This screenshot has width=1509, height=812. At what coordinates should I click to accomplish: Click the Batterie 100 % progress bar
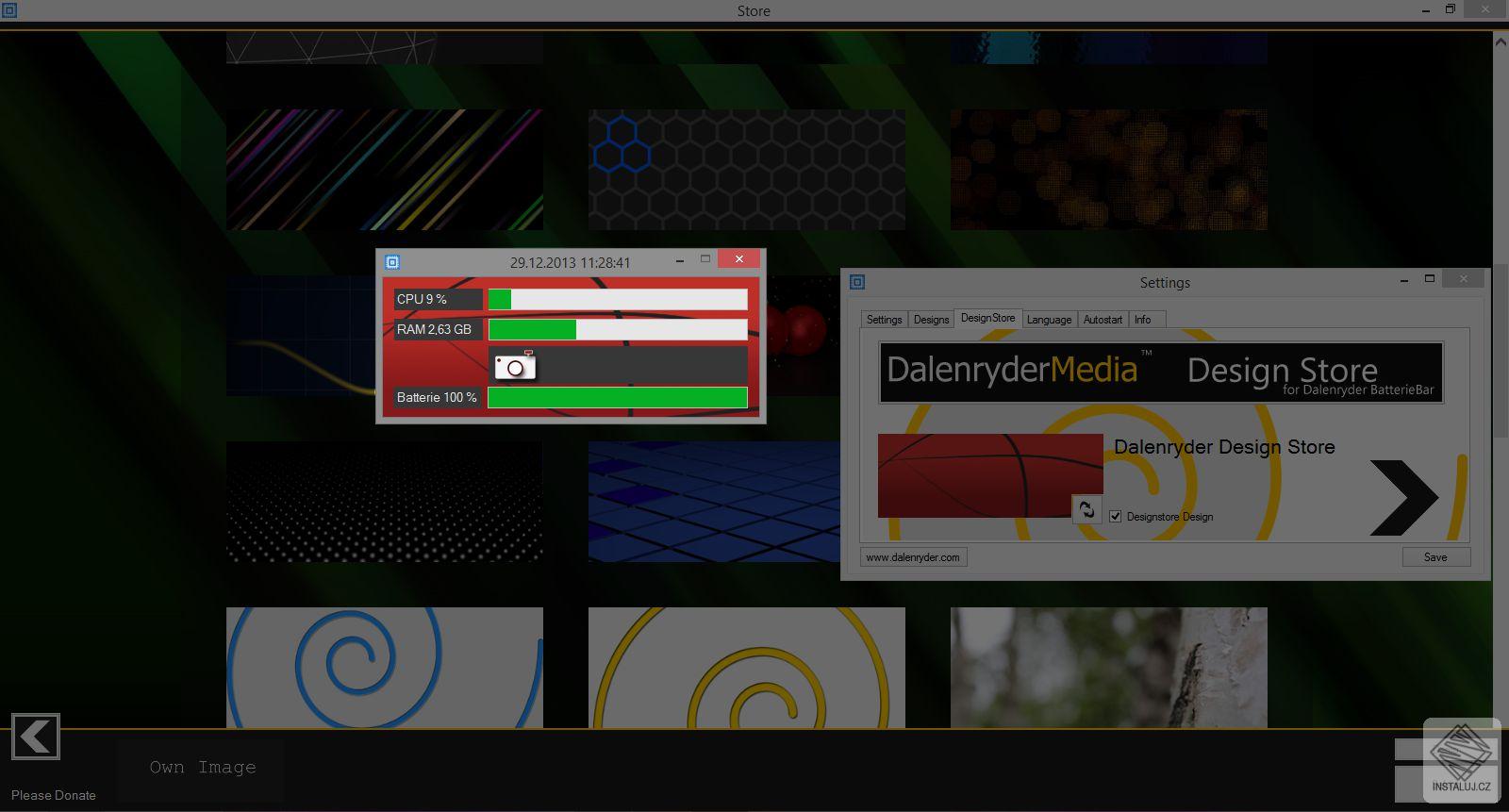pyautogui.click(x=618, y=398)
